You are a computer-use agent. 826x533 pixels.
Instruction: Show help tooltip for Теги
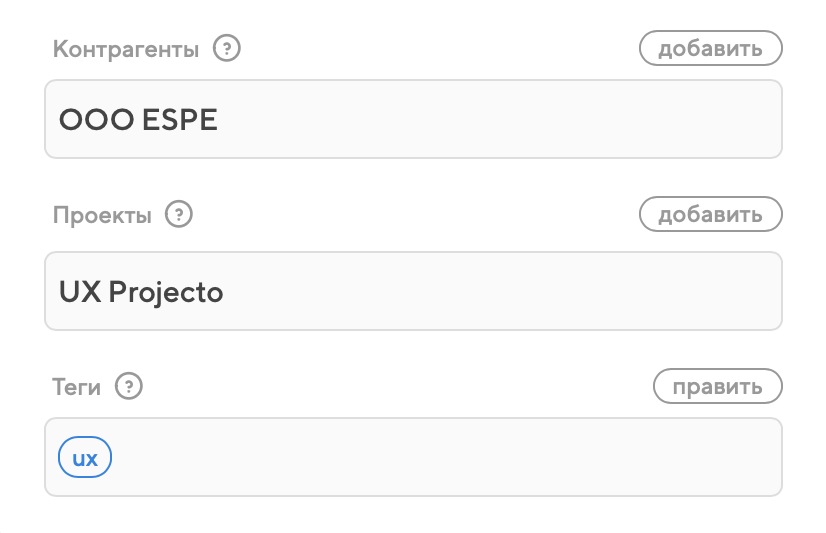[129, 386]
